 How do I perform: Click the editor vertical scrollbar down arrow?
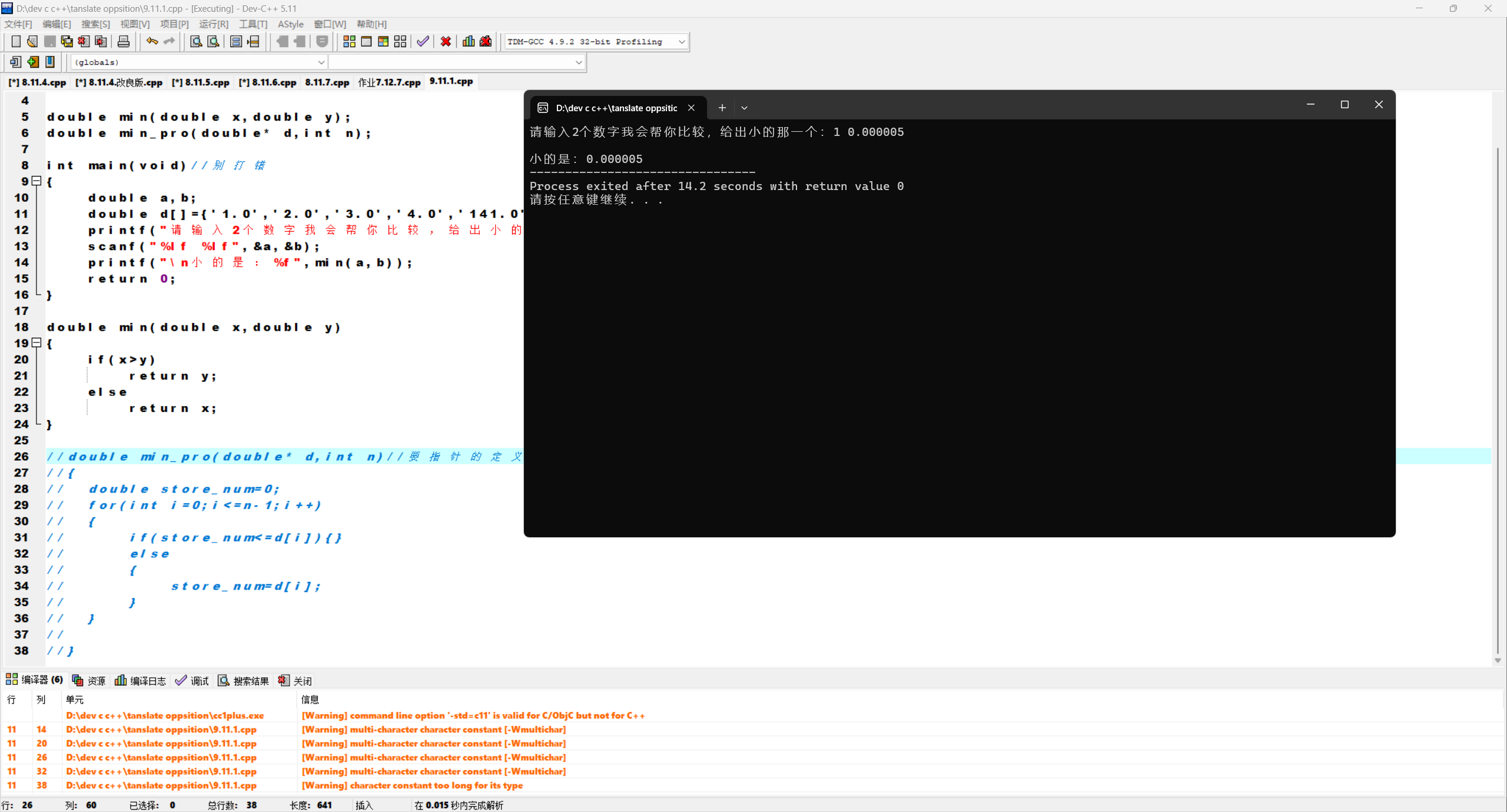click(1498, 661)
